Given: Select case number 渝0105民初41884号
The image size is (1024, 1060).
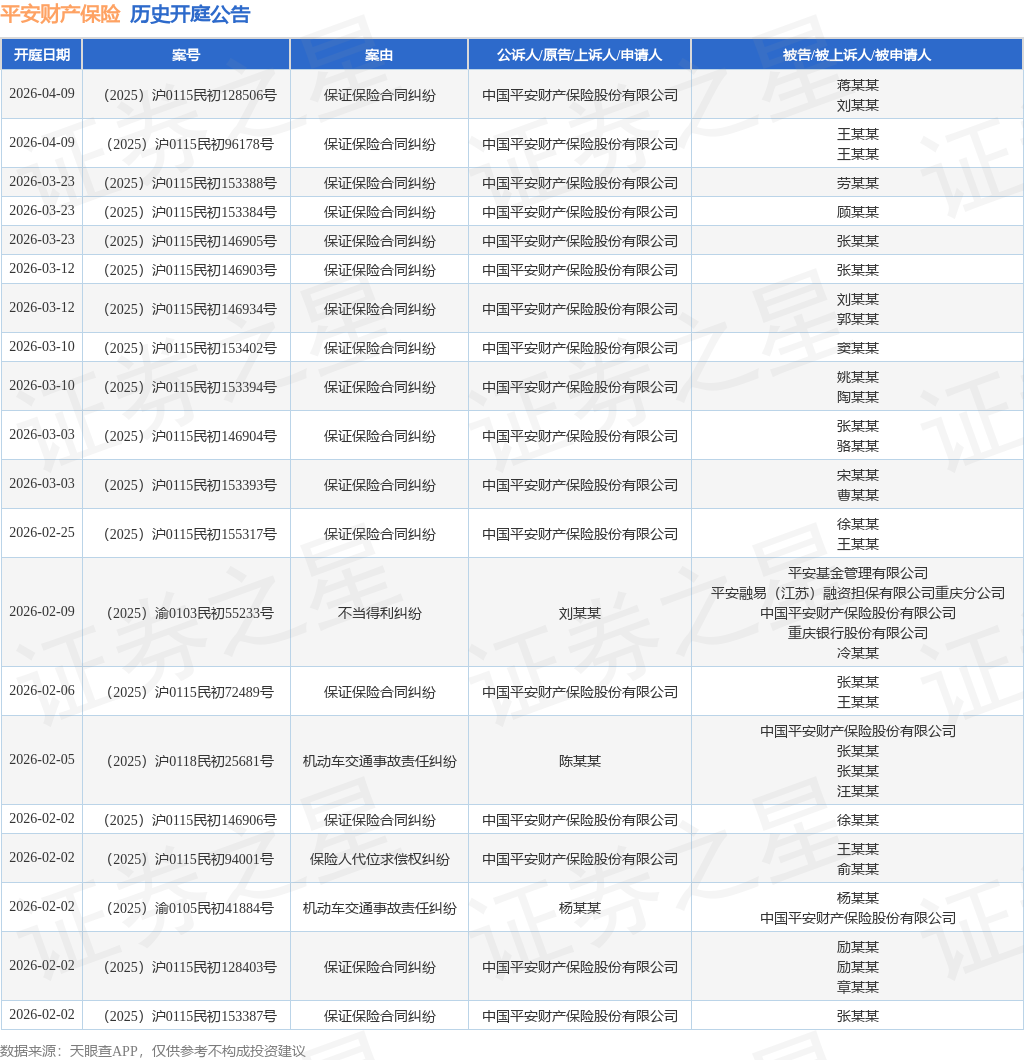Looking at the screenshot, I should point(190,908).
